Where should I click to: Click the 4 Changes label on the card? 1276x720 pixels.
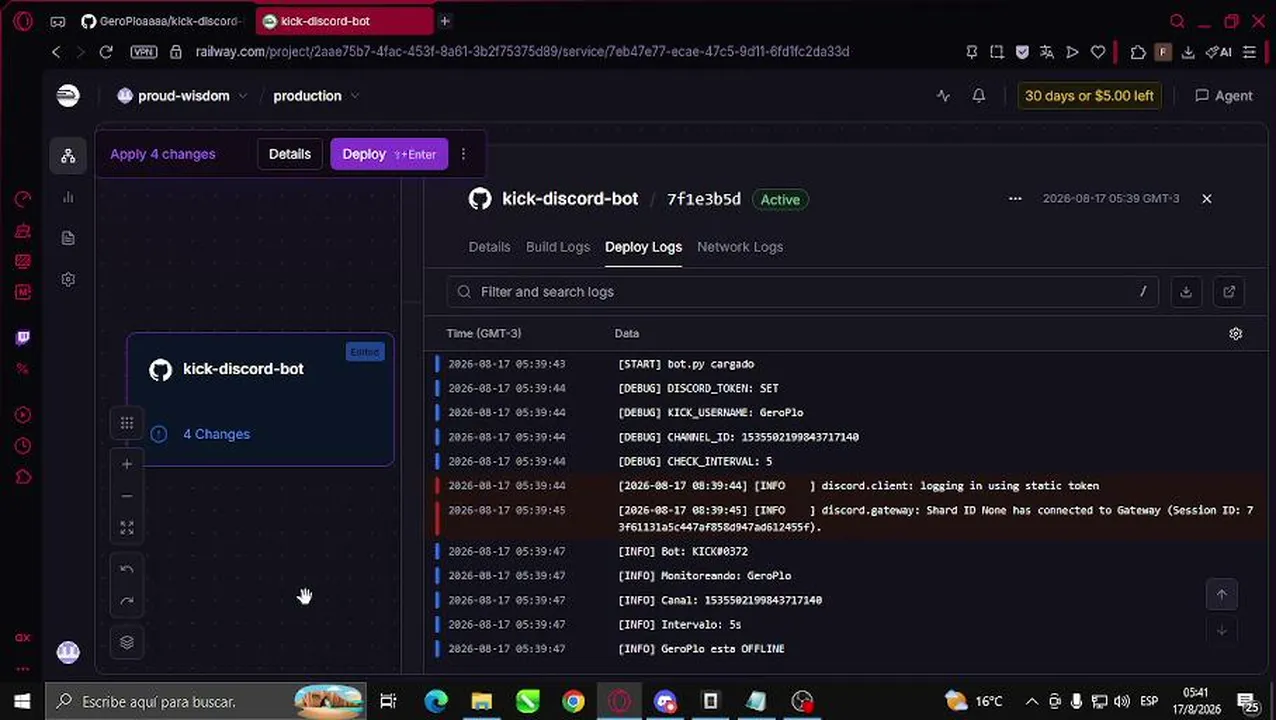pyautogui.click(x=216, y=434)
